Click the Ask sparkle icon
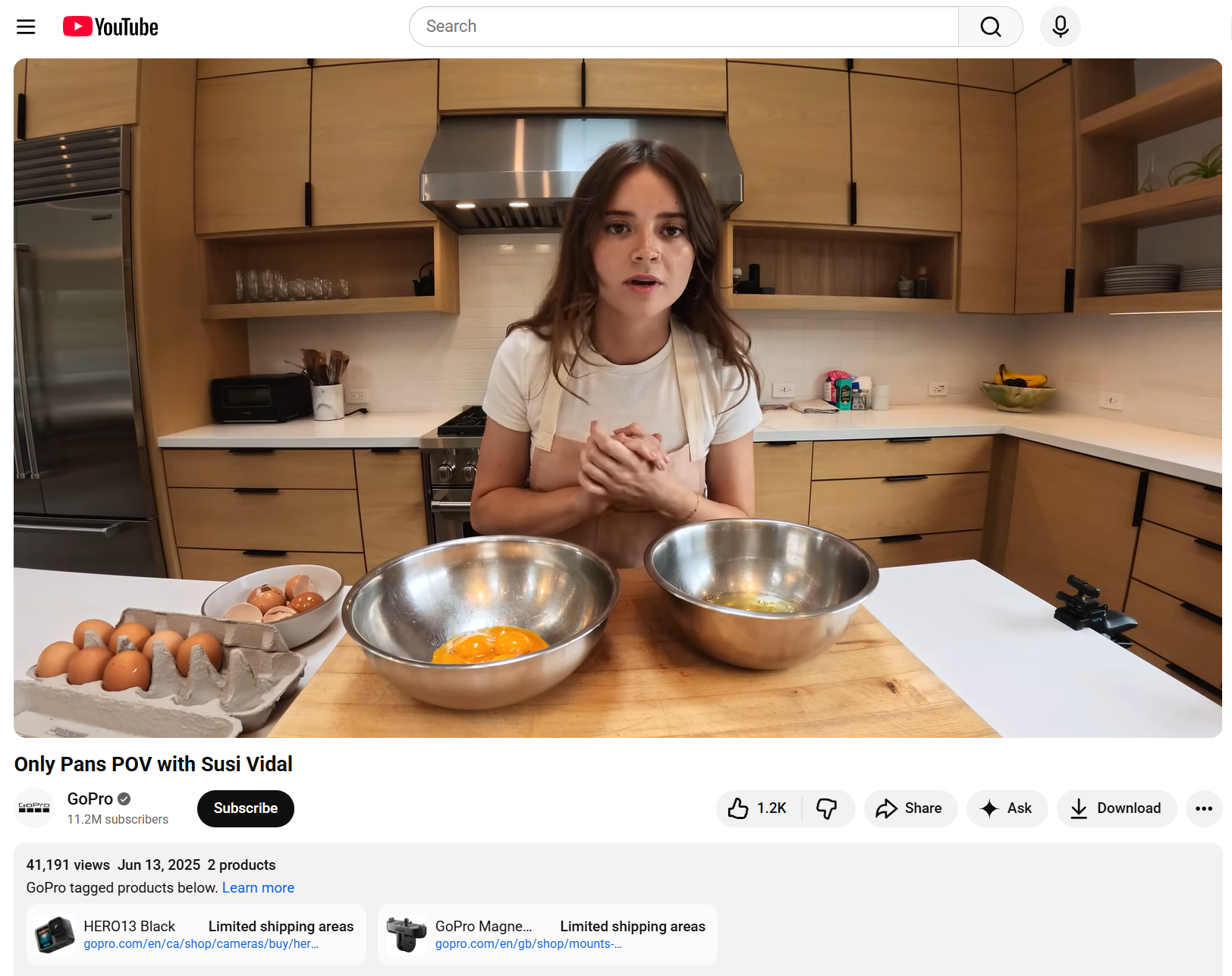Screen dimensions: 1232x976 [x=988, y=808]
